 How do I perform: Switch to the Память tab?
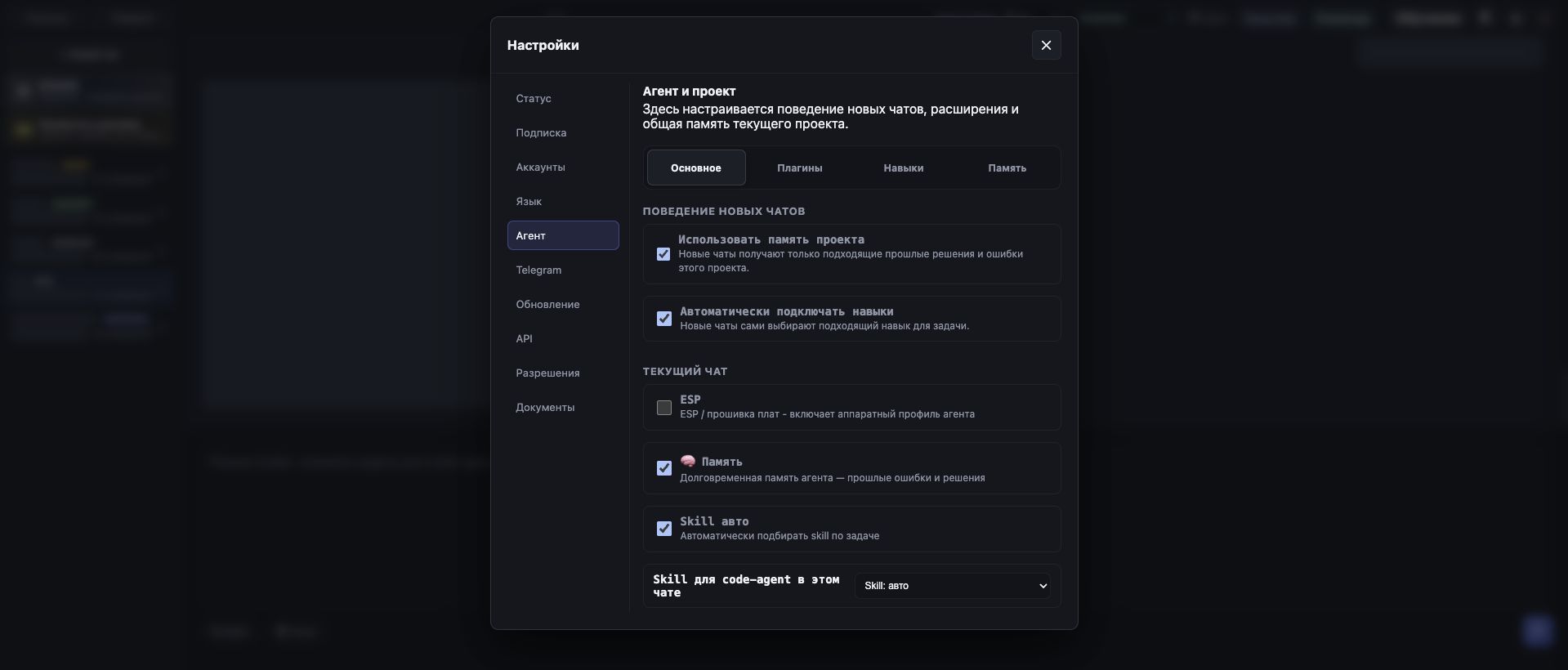(1007, 167)
